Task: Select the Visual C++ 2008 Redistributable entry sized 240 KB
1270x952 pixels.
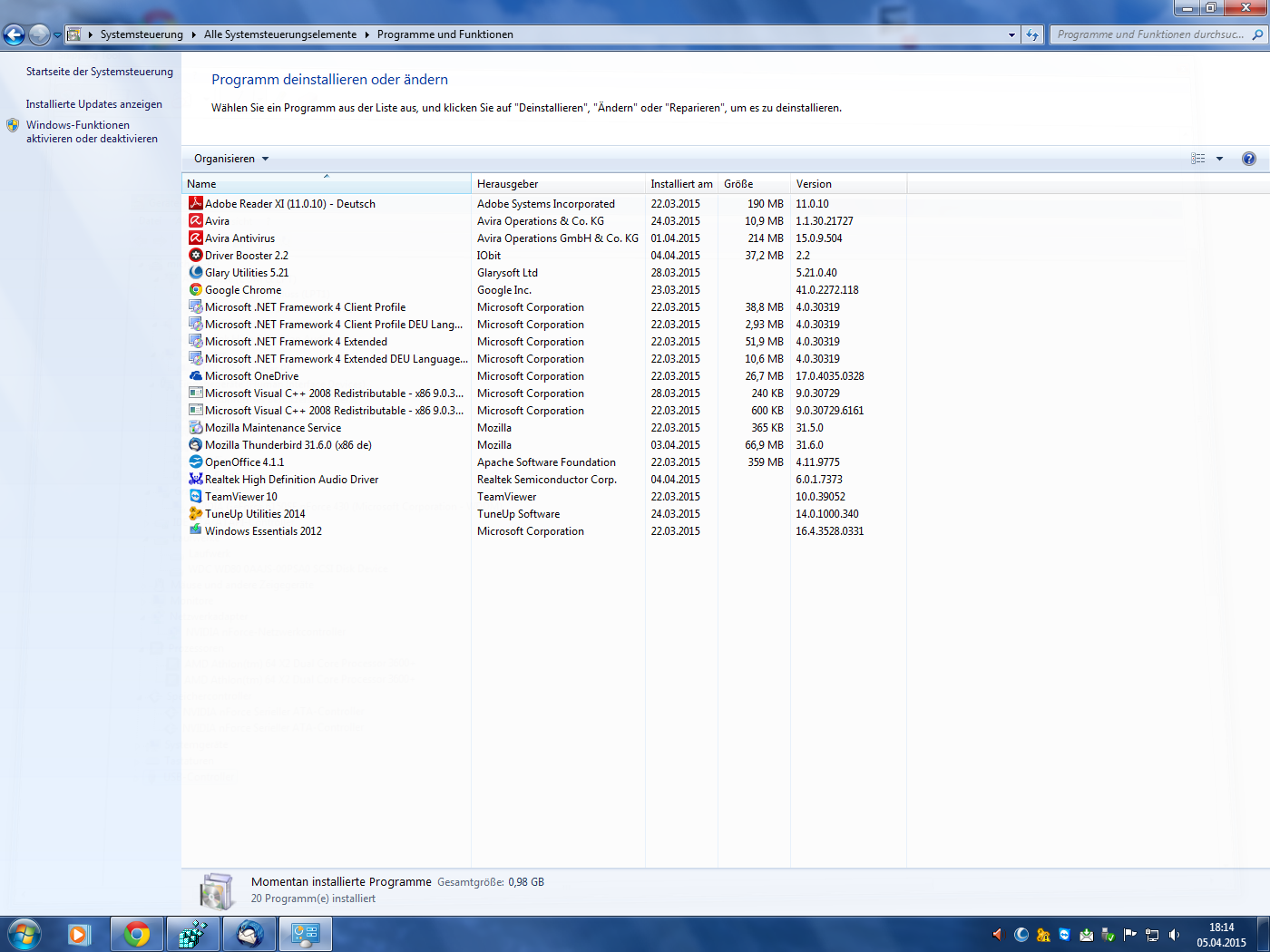Action: [x=544, y=393]
